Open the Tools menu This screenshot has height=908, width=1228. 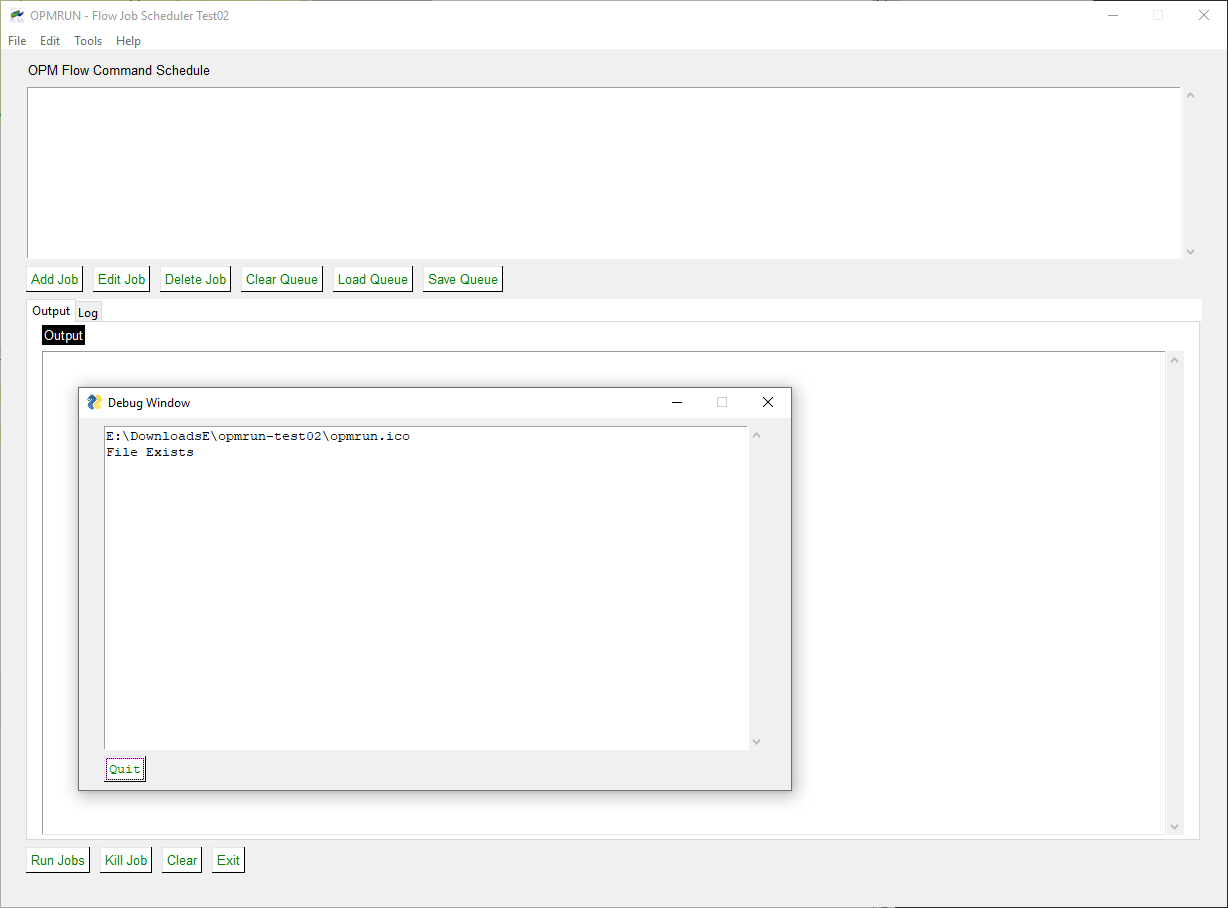click(x=88, y=41)
